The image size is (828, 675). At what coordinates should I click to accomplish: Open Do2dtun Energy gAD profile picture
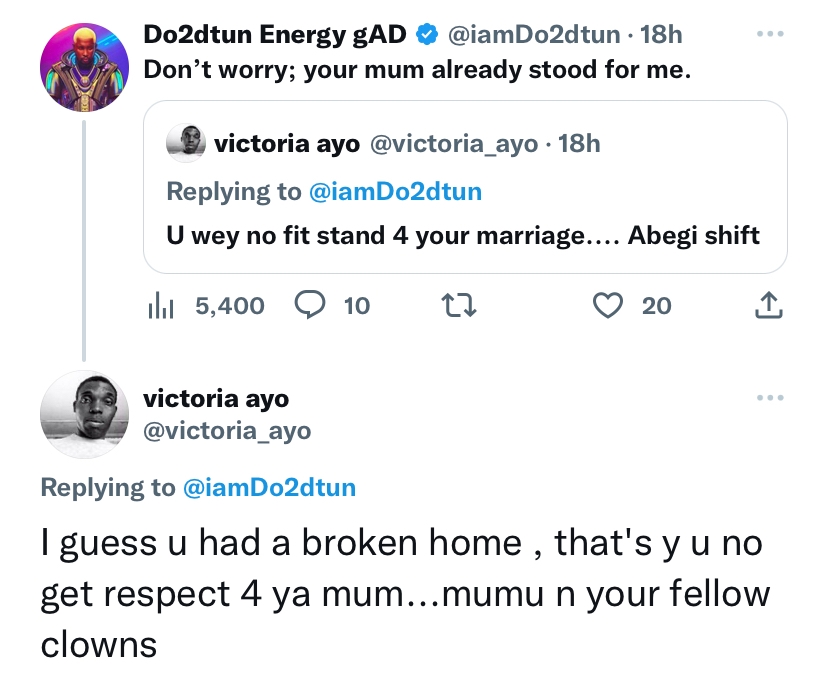(82, 68)
